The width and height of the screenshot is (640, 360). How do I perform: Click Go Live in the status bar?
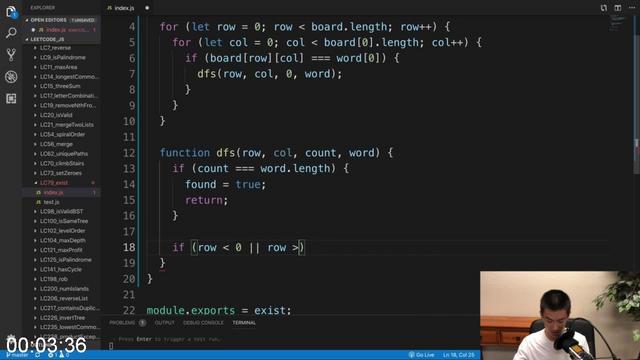pyautogui.click(x=422, y=355)
